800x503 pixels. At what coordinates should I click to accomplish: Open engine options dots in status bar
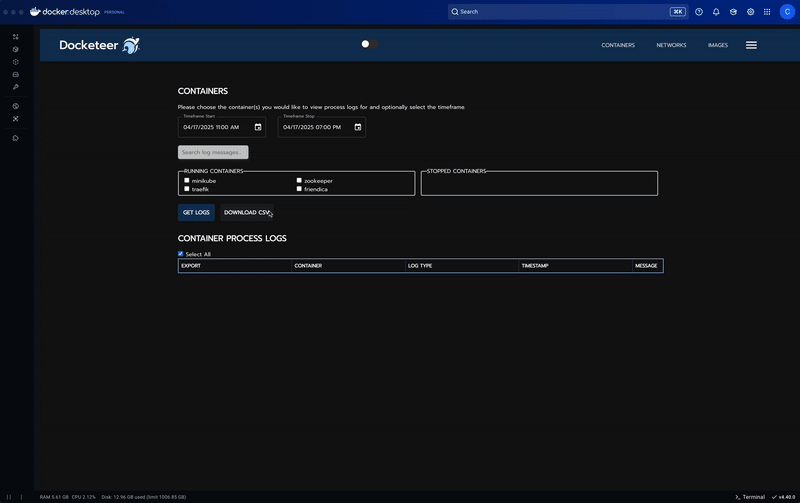[x=21, y=497]
